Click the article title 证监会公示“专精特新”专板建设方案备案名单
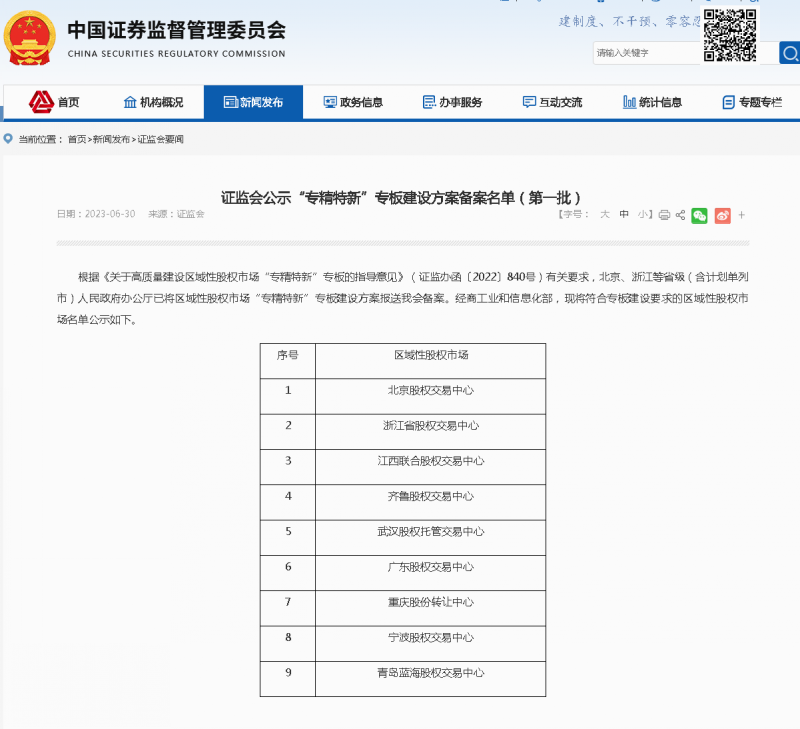This screenshot has width=800, height=729. (401, 197)
